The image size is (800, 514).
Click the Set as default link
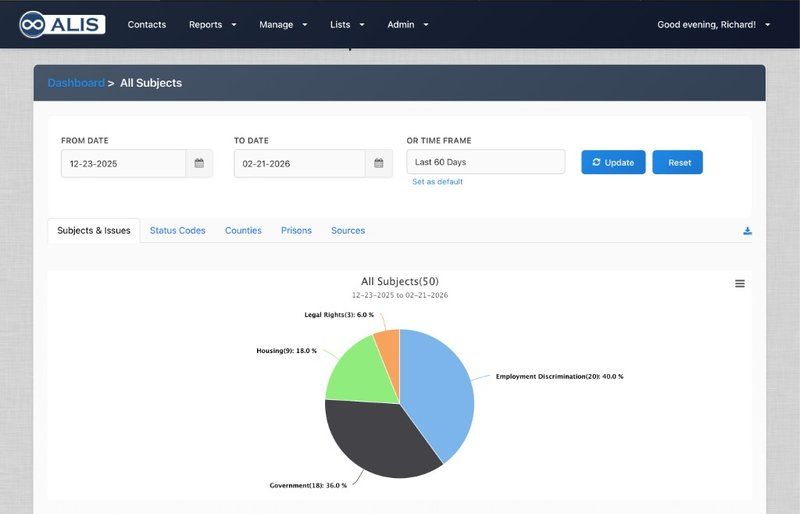tap(437, 182)
